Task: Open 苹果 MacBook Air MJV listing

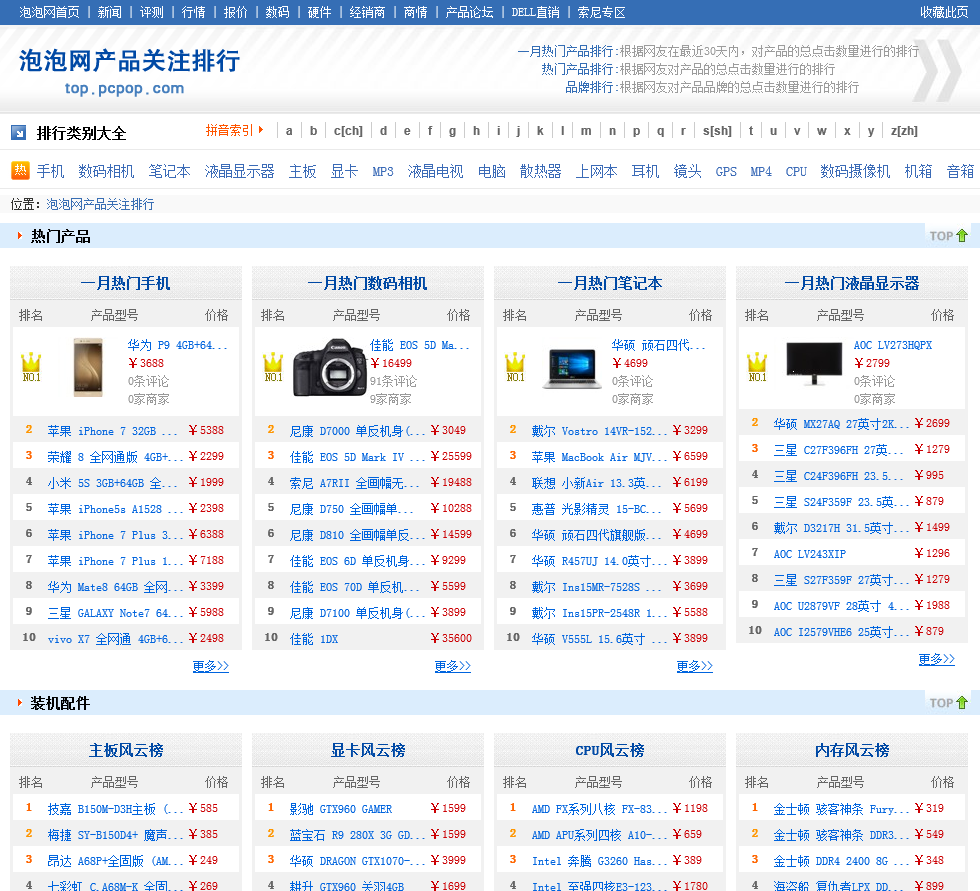Action: (x=599, y=457)
